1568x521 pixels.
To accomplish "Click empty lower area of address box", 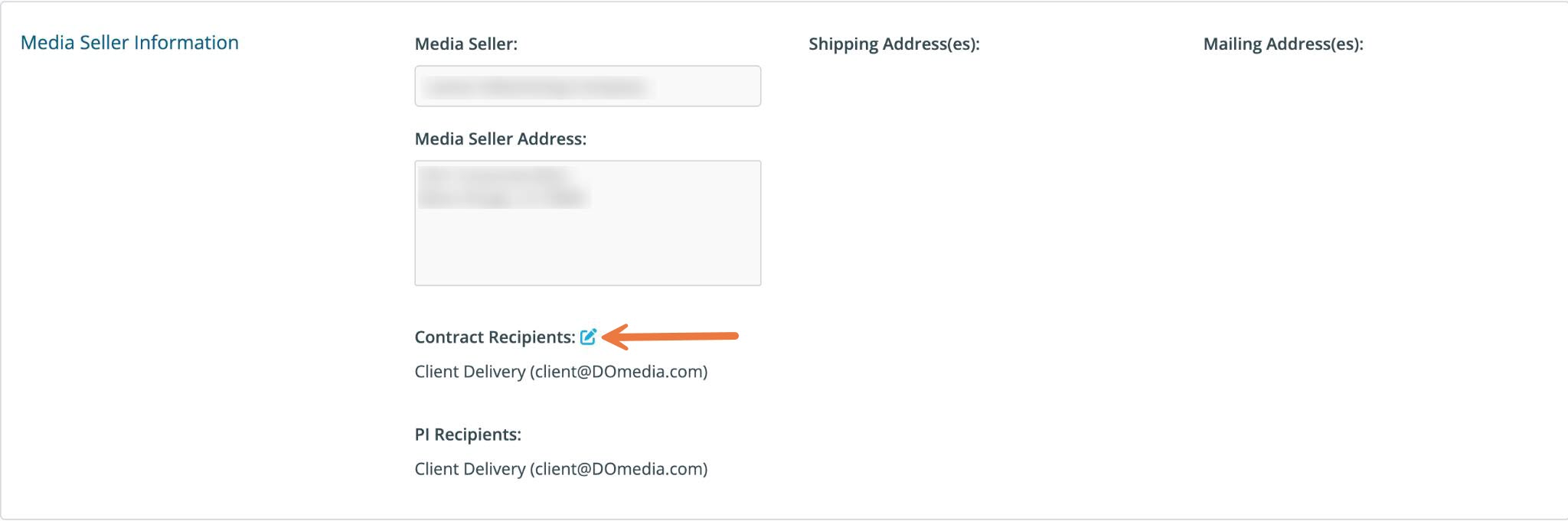I will 587,252.
